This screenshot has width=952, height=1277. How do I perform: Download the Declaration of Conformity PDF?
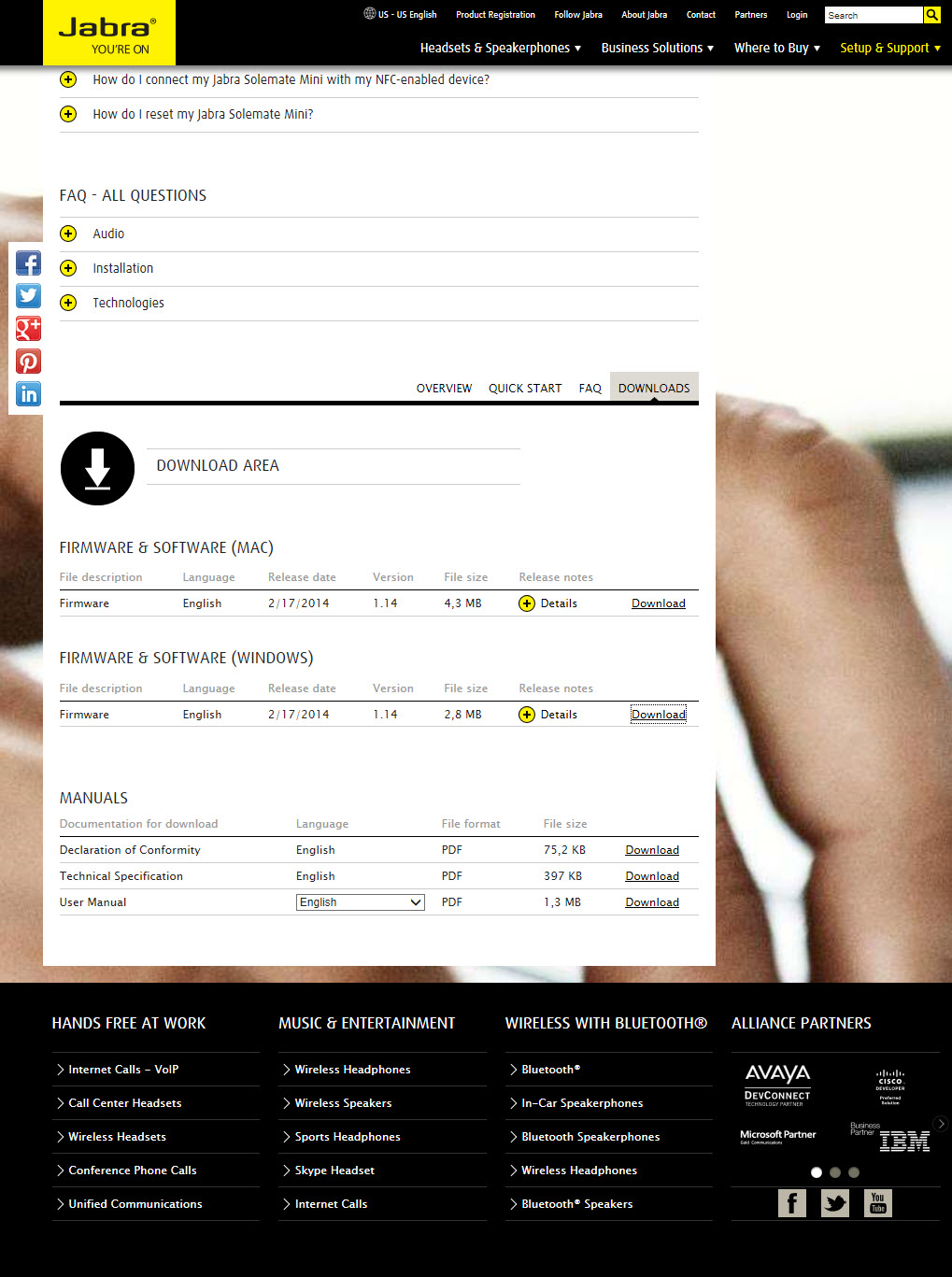pyautogui.click(x=652, y=850)
